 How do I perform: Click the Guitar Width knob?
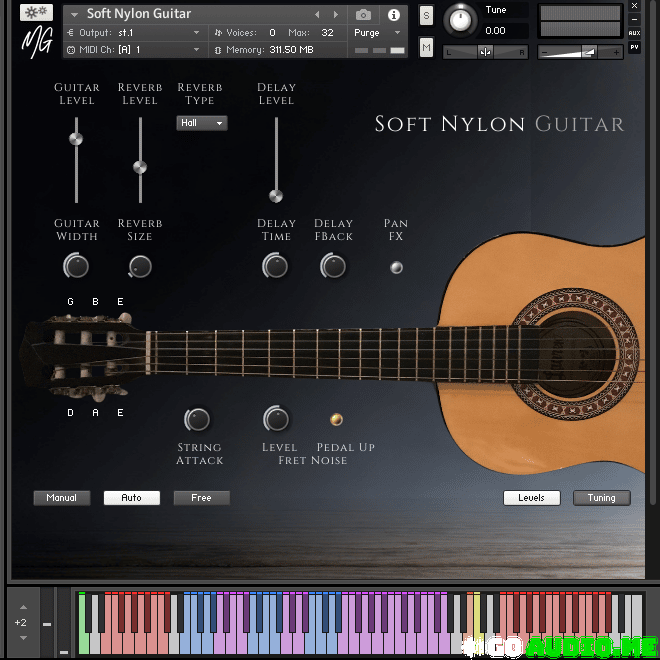click(76, 266)
